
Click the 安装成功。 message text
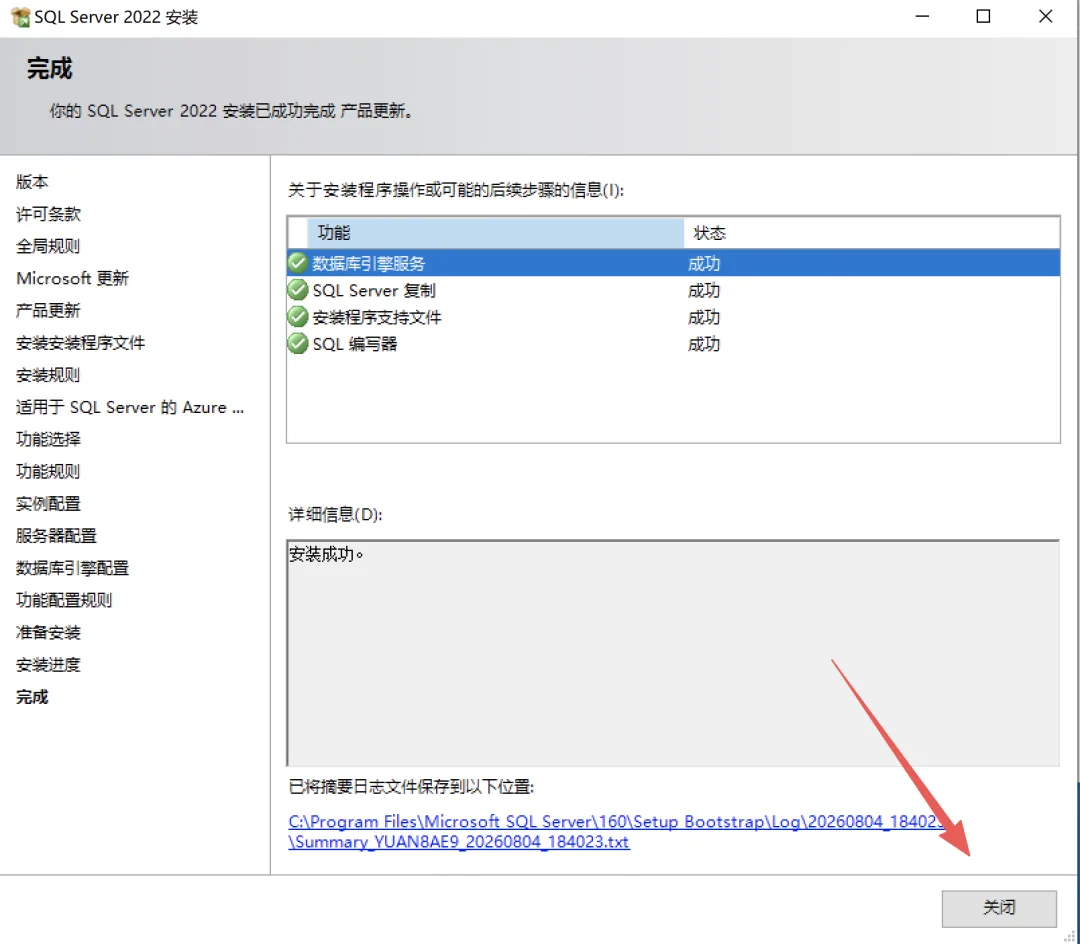click(x=326, y=554)
